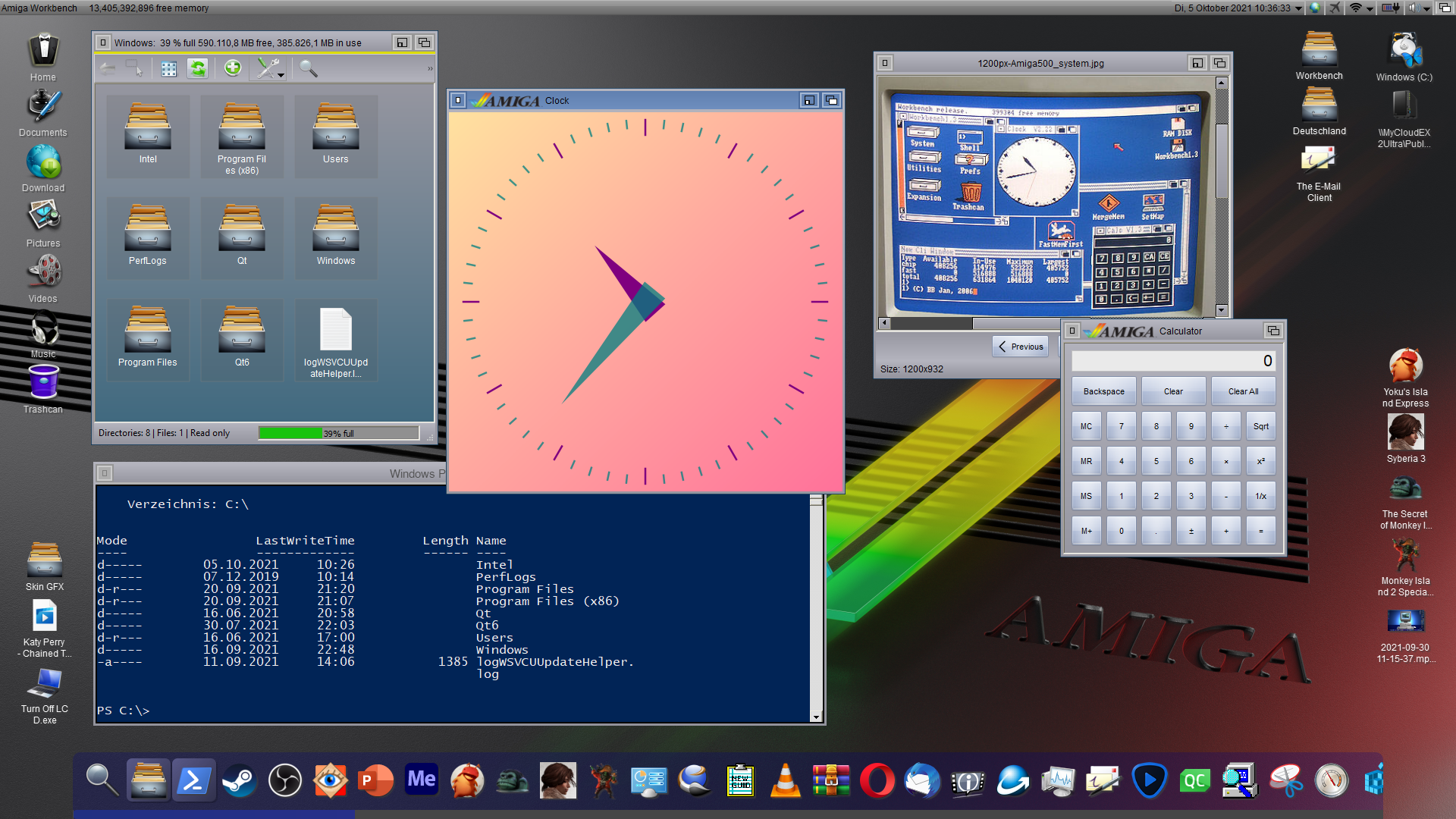Click Previous in the image viewer
Screen dimensions: 1456x819
[1021, 347]
